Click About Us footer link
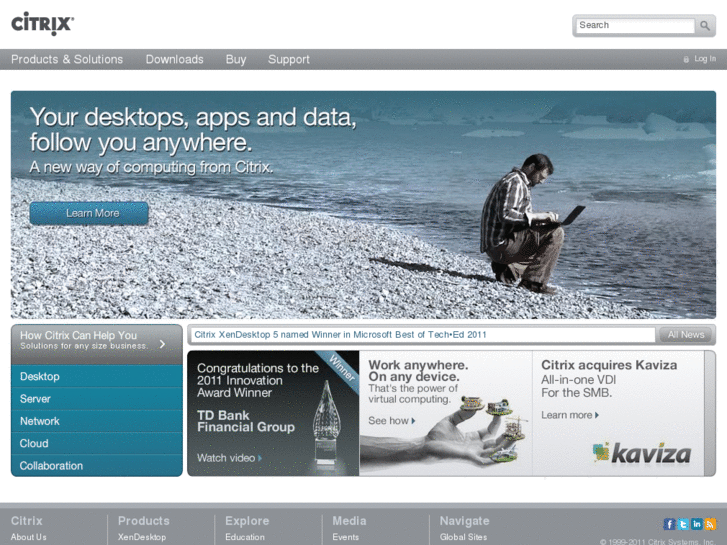Viewport: 727px width, 545px height. (x=29, y=537)
